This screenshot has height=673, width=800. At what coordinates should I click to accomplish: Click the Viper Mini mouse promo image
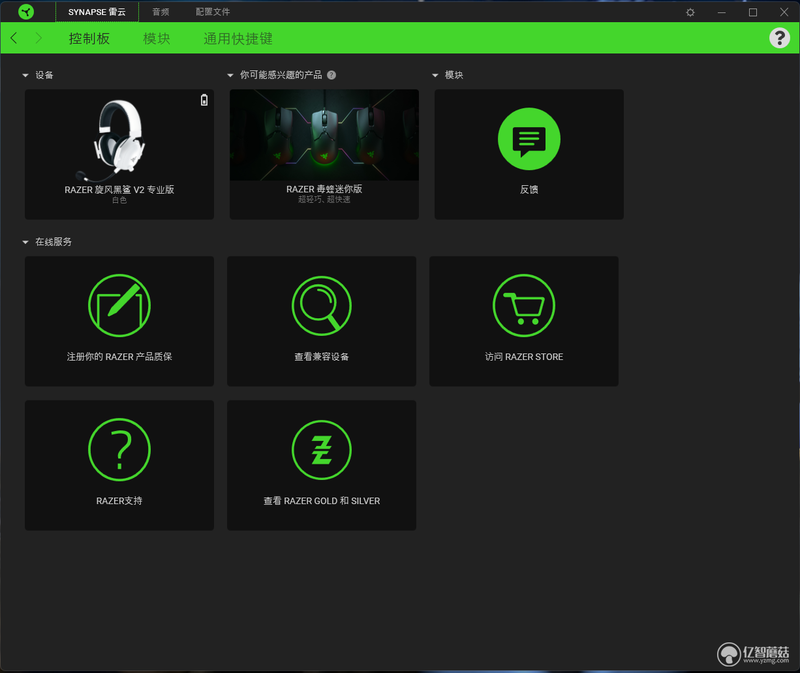pyautogui.click(x=324, y=135)
